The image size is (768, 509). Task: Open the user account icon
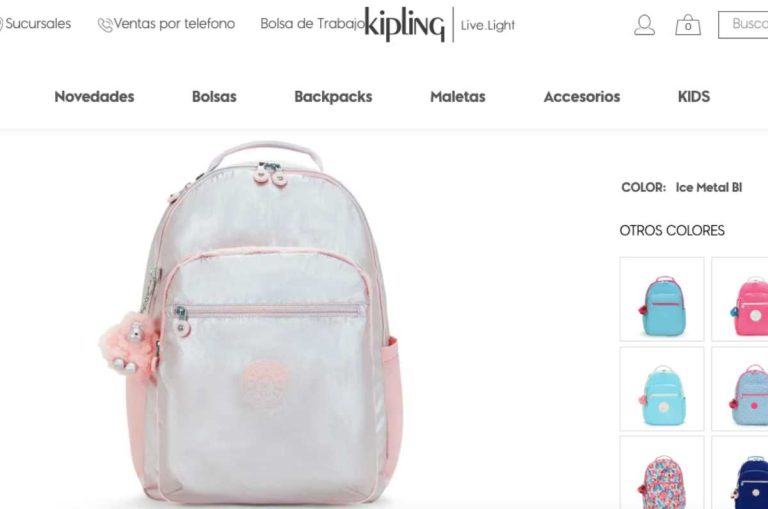[644, 25]
